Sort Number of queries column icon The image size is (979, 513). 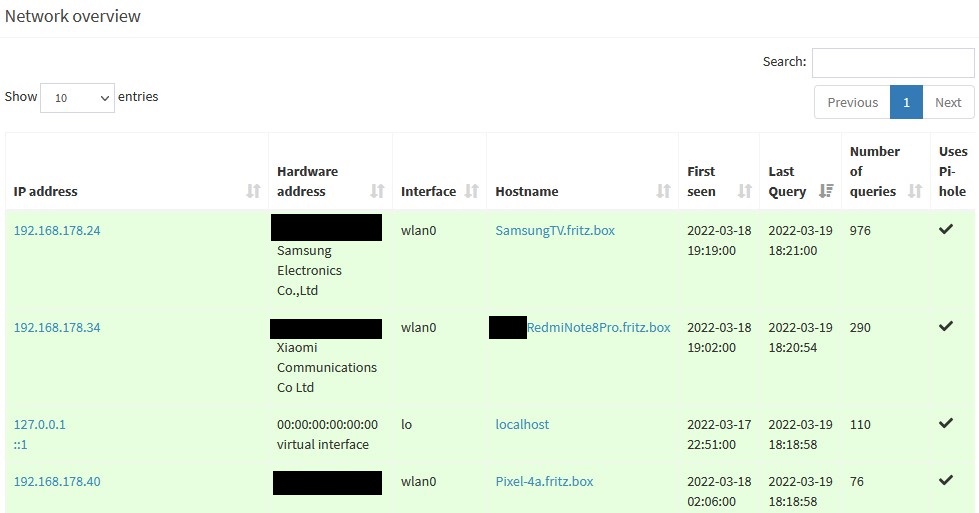915,191
